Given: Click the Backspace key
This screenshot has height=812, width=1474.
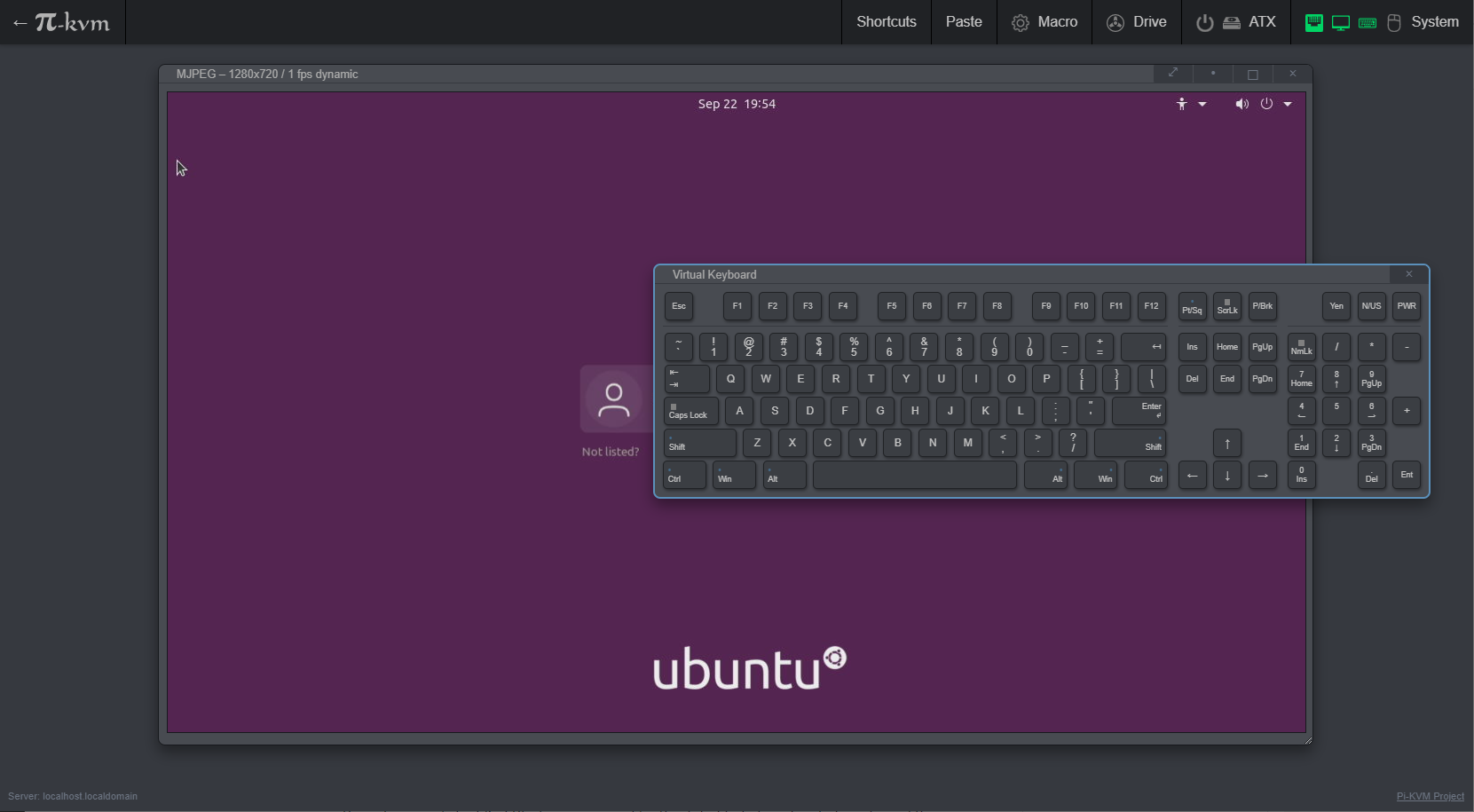Looking at the screenshot, I should pyautogui.click(x=1143, y=347).
